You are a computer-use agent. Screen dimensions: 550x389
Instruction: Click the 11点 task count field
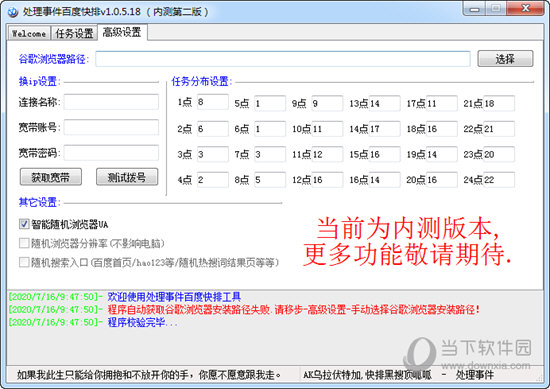(x=327, y=154)
